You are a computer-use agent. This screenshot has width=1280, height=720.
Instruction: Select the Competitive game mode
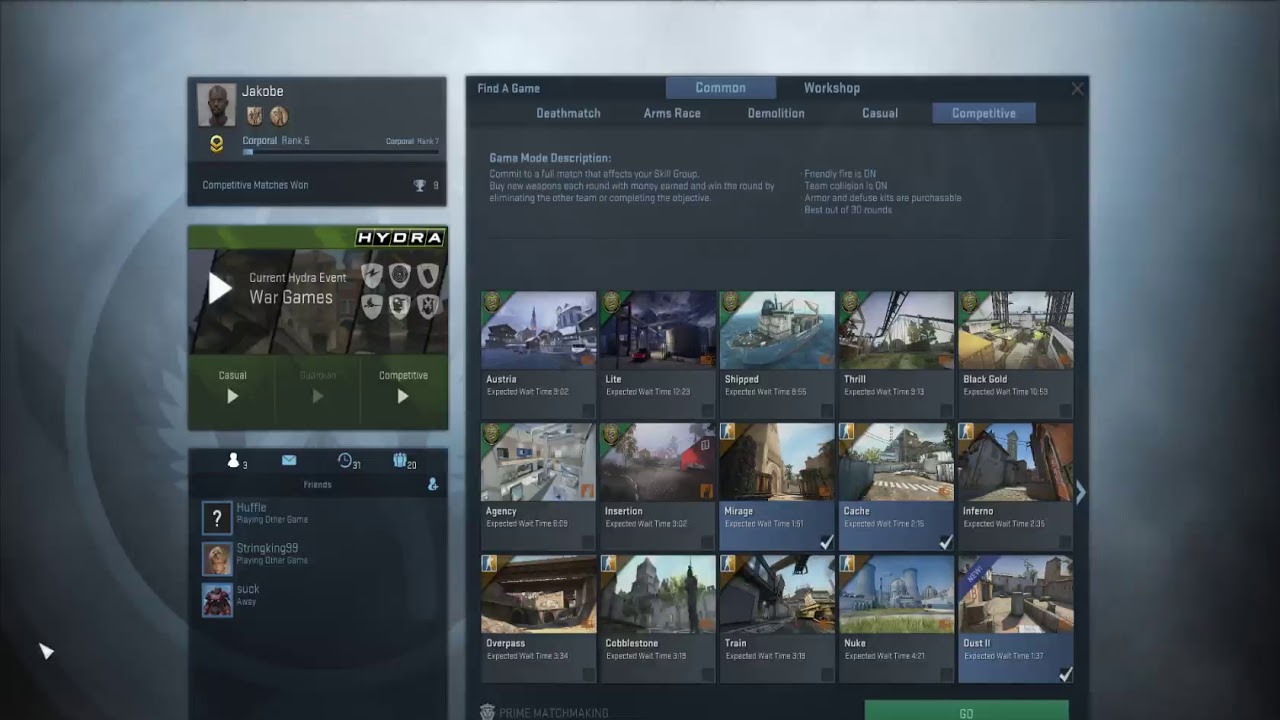point(984,113)
